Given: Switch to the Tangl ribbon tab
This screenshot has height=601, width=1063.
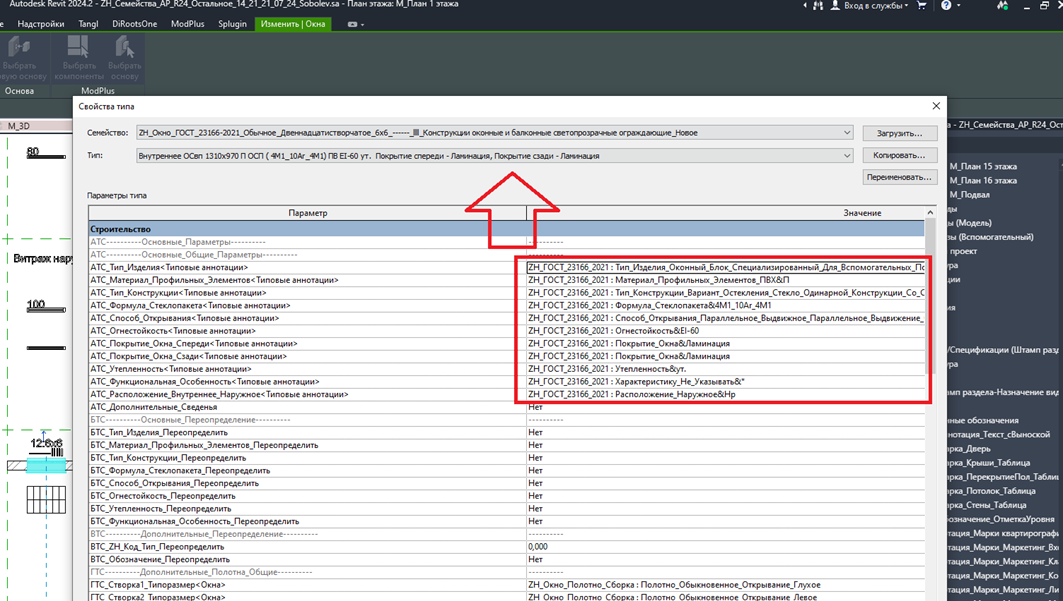Looking at the screenshot, I should [88, 24].
